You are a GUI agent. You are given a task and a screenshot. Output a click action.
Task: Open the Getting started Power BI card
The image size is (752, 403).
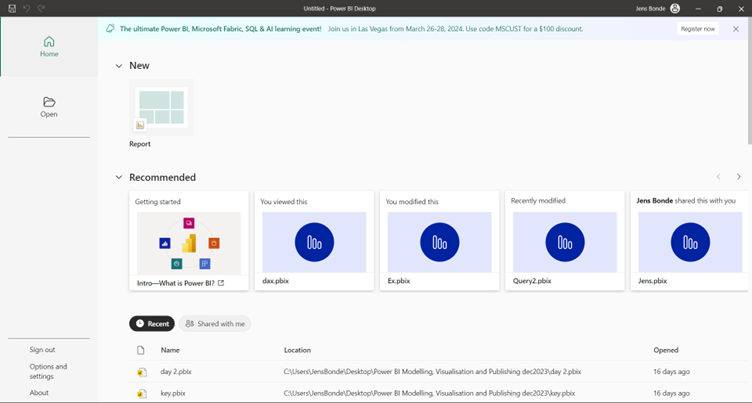click(189, 240)
